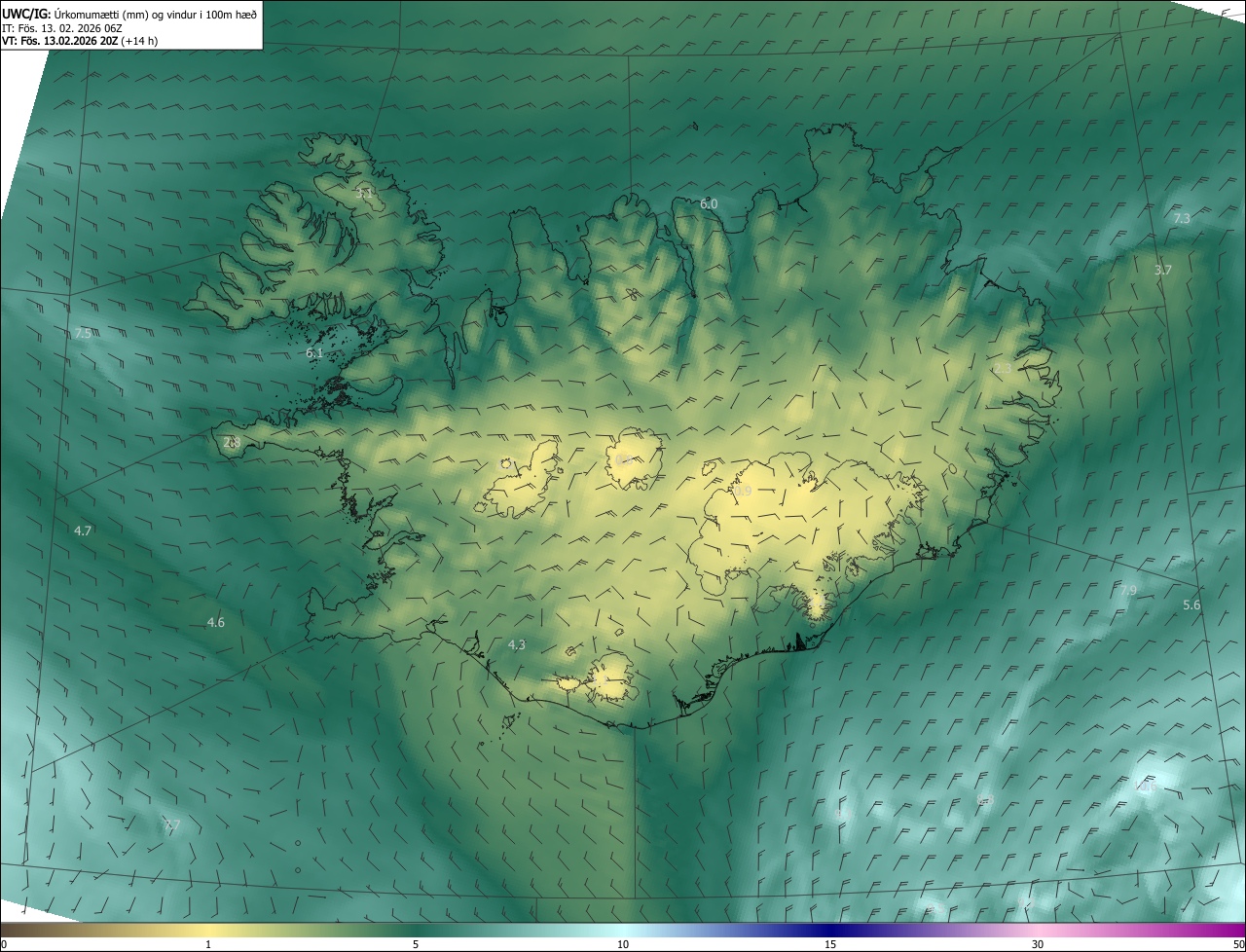The width and height of the screenshot is (1246, 952).
Task: Click the 2.8 value on the Snæfellsnes tip
Action: pos(232,442)
